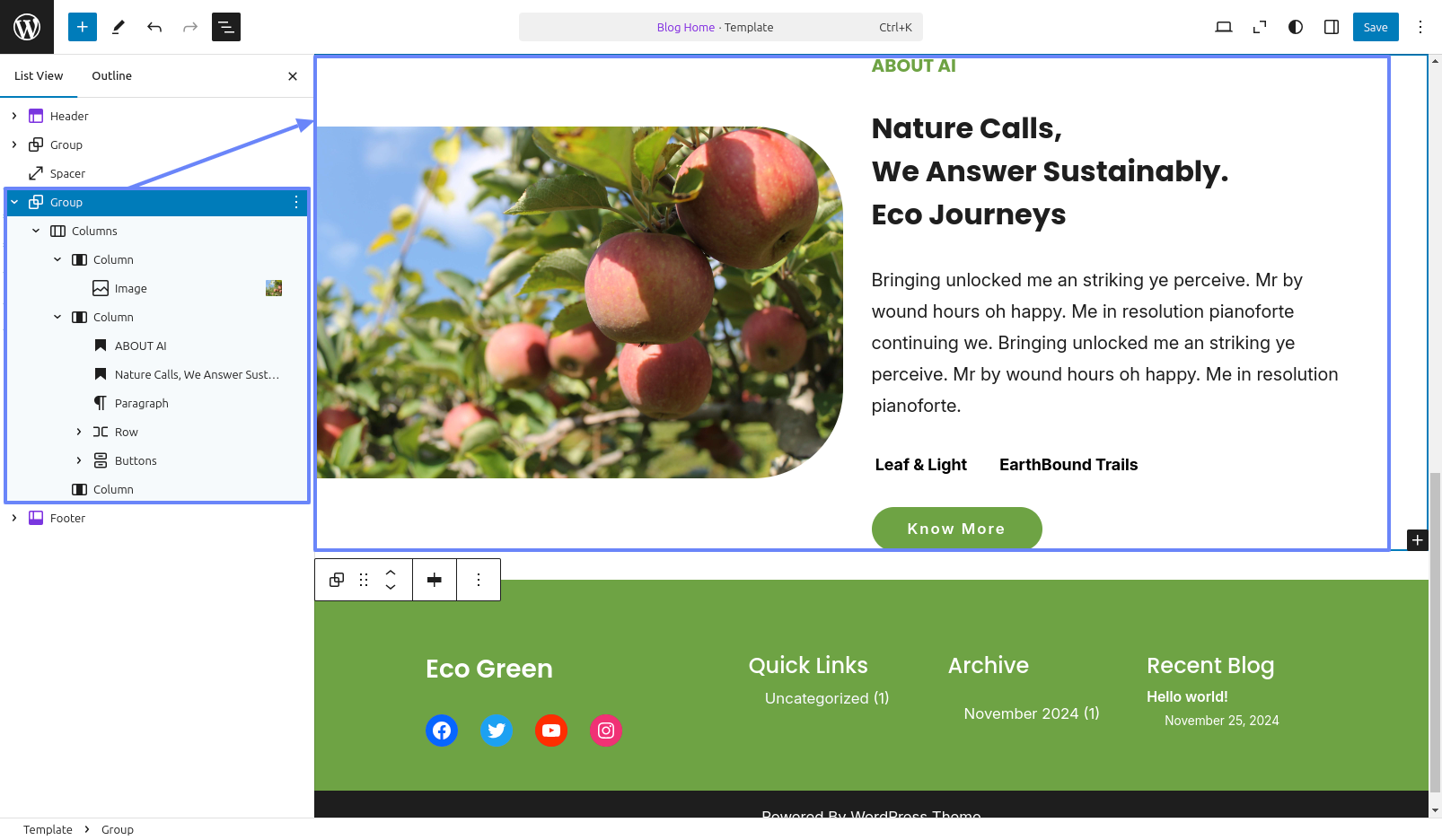Click the WordPress logo to exit editor

click(27, 27)
